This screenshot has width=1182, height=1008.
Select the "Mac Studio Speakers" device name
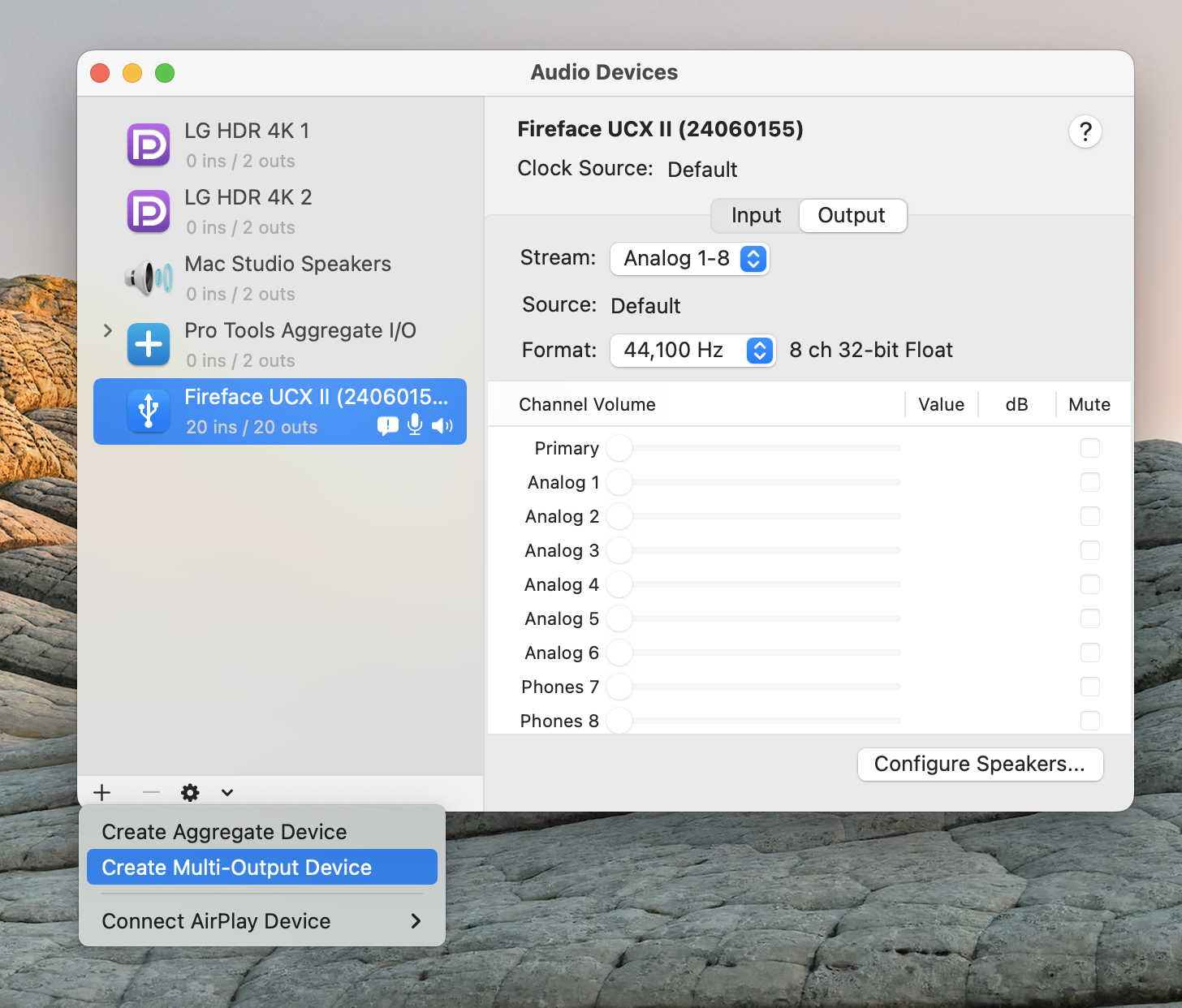[x=288, y=264]
